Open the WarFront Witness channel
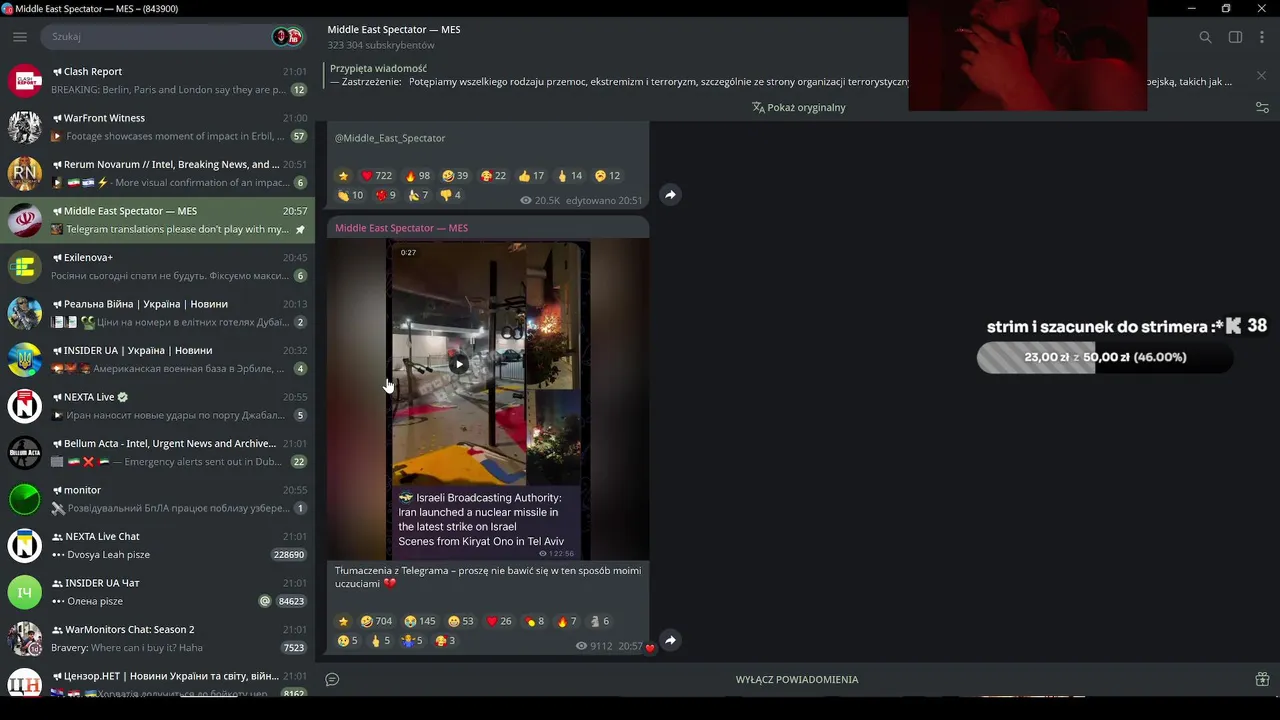Screen dimensions: 1280x720 [x=157, y=127]
